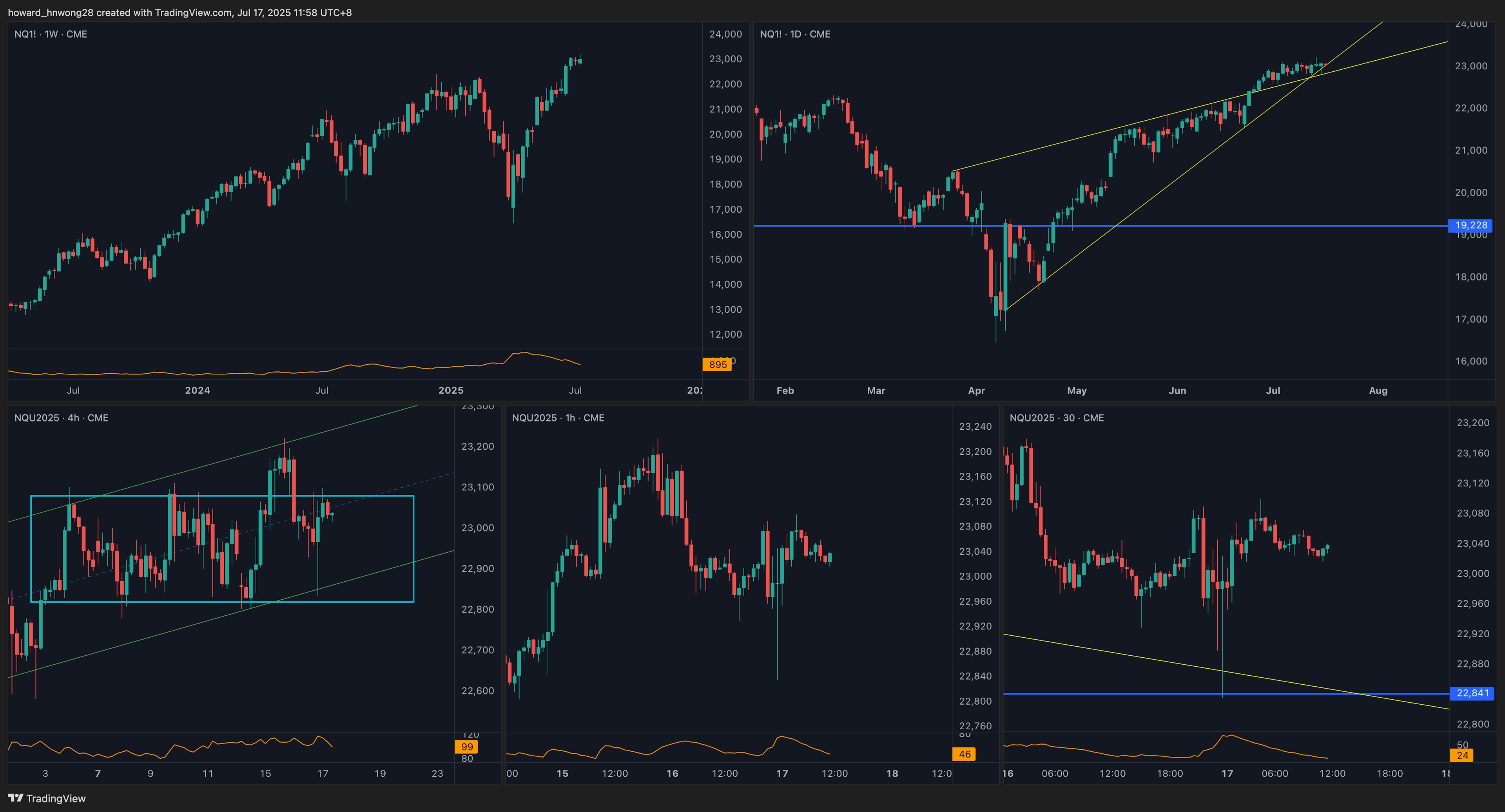
Task: Click 23,240 on the 1h chart price axis
Action: coord(976,427)
